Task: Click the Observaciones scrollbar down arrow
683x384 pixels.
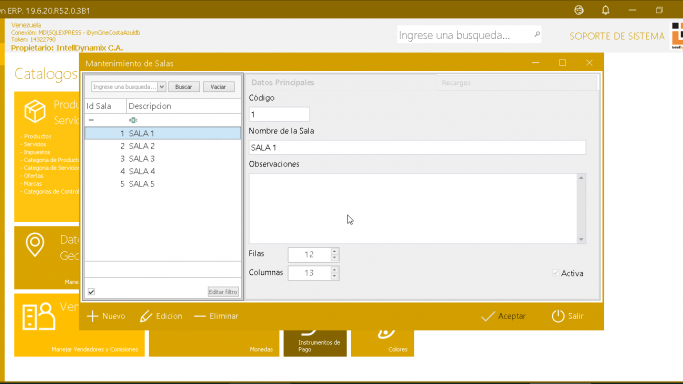Action: (x=581, y=239)
